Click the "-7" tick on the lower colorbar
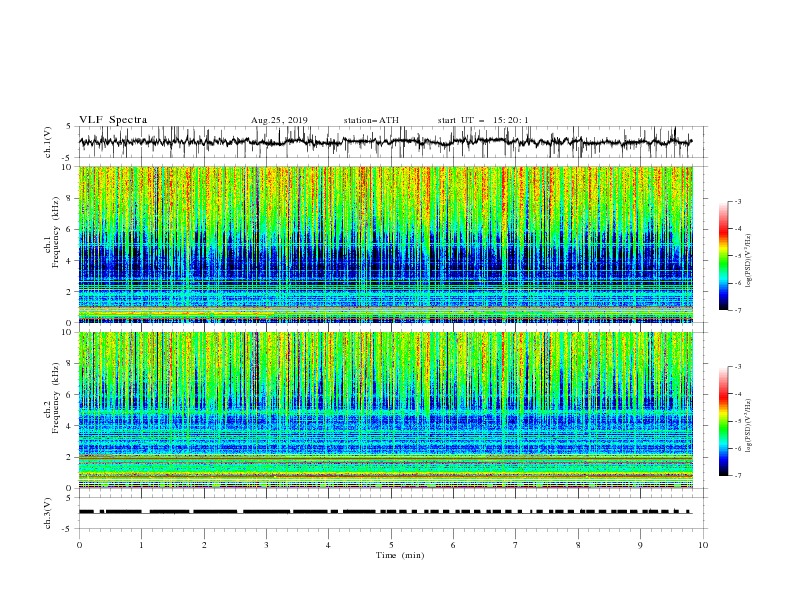792x612 pixels. 738,476
